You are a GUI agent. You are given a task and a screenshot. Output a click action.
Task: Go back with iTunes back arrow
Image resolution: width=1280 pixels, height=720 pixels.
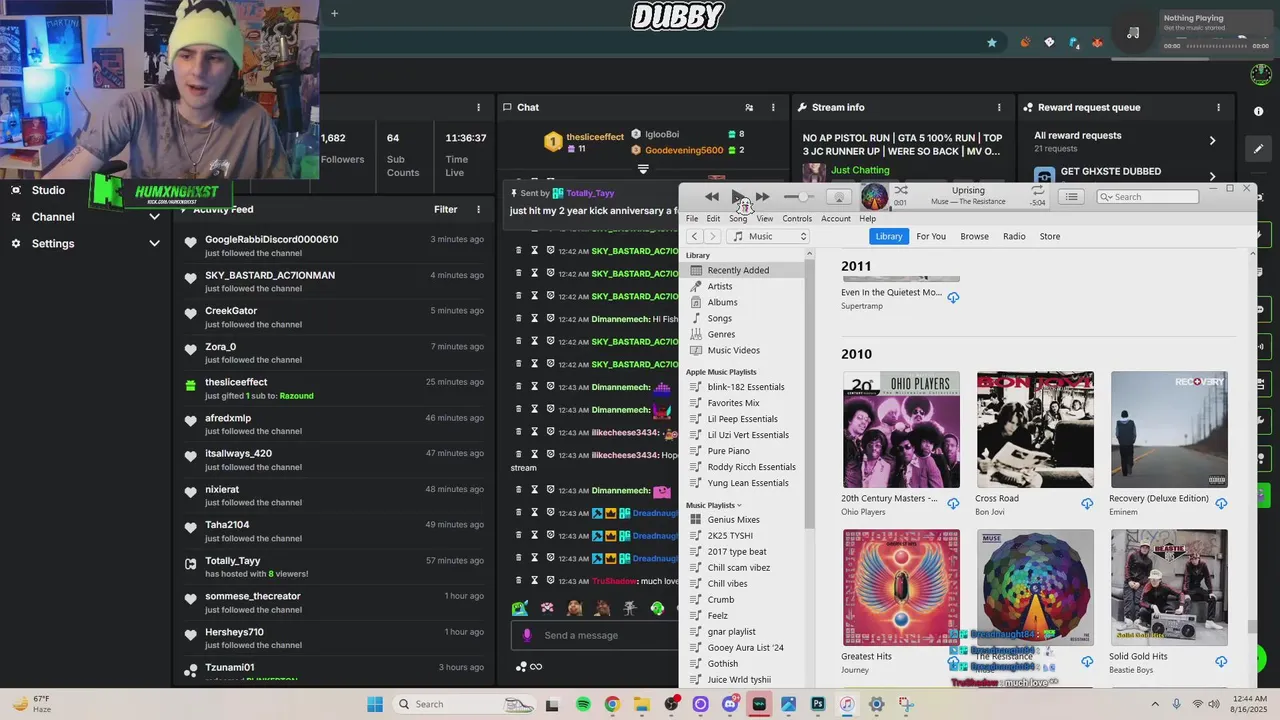coord(694,236)
